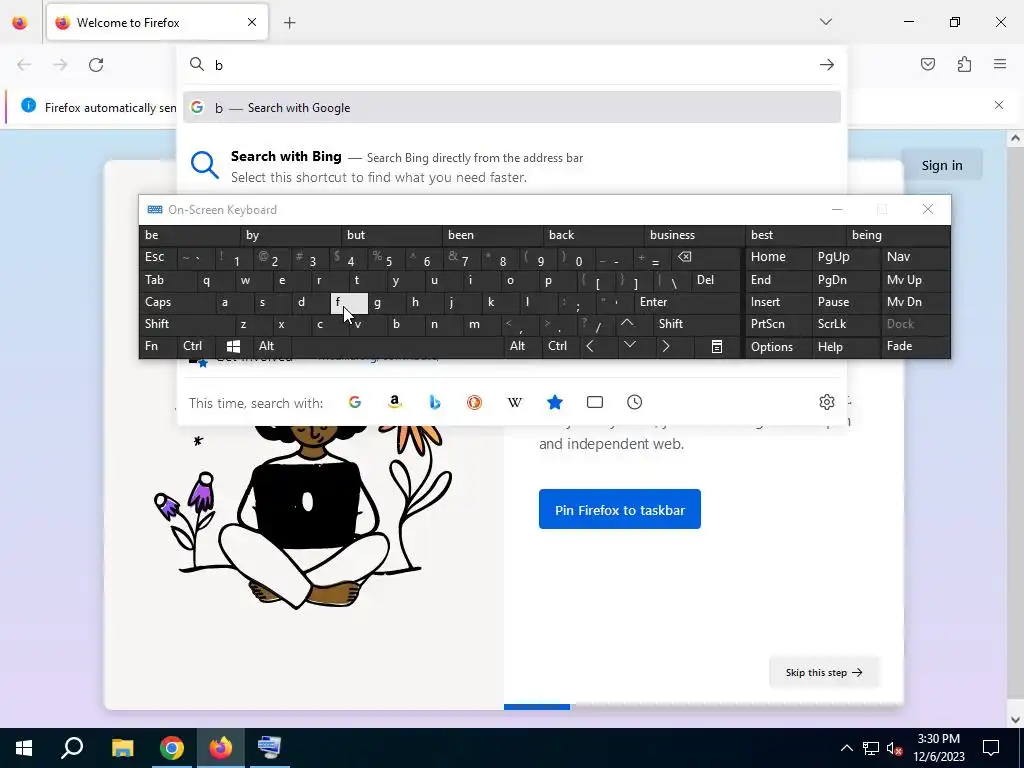The width and height of the screenshot is (1024, 768).
Task: Toggle the Nav key on keyboard
Action: [x=914, y=257]
